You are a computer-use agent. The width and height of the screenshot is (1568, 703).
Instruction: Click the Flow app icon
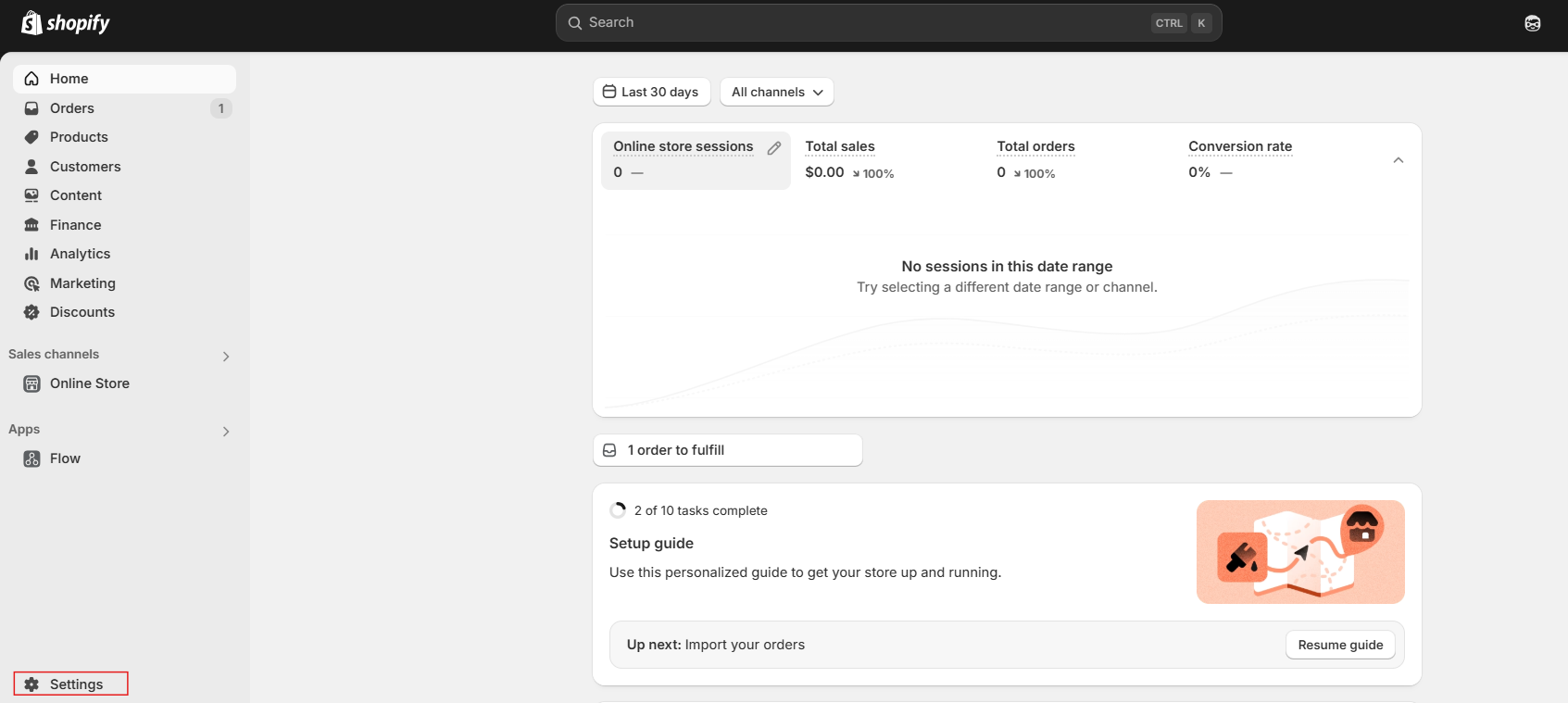click(x=31, y=458)
